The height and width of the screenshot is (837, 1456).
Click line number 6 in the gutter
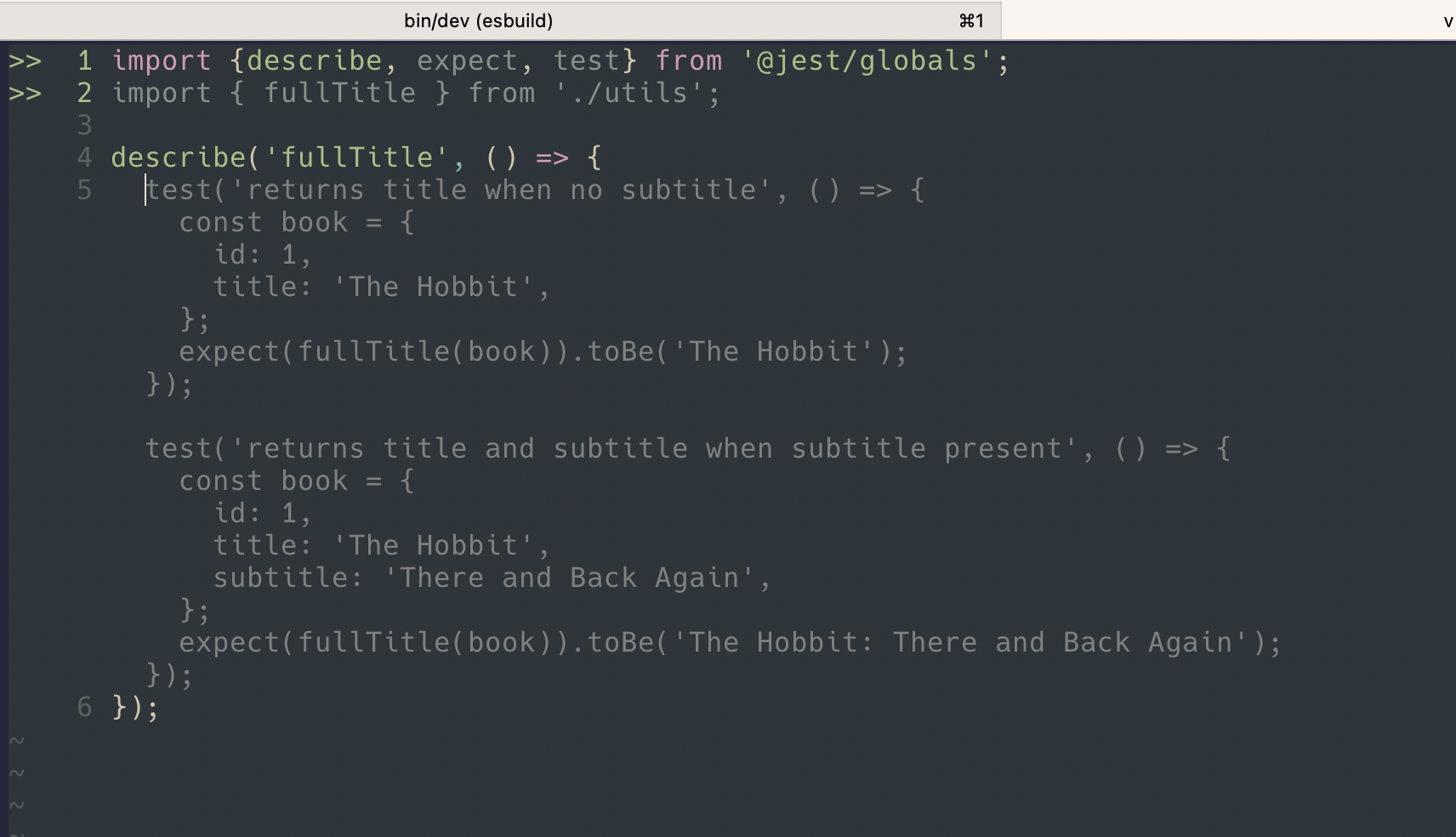(84, 708)
